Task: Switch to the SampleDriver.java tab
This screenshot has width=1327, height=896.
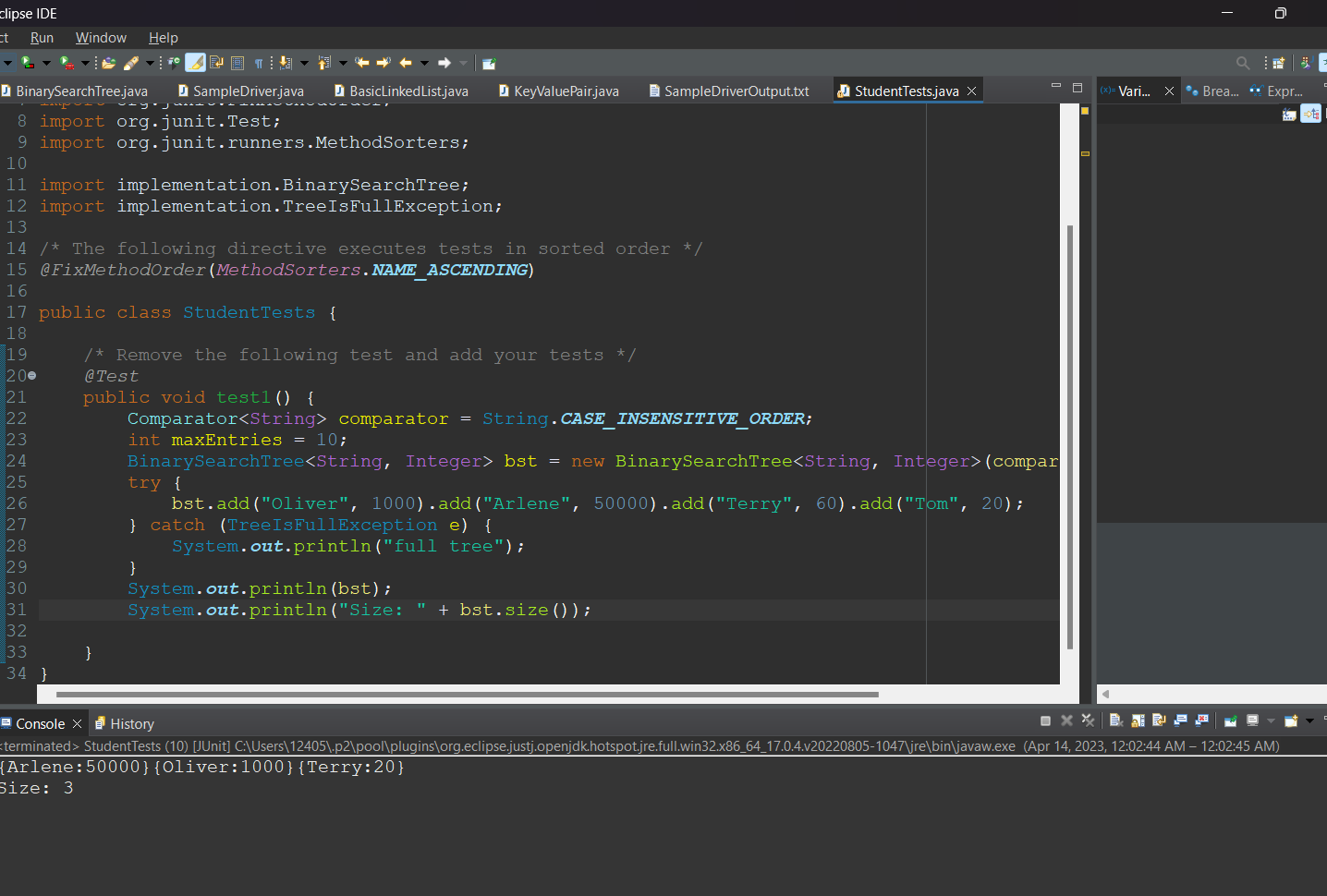Action: (x=248, y=91)
